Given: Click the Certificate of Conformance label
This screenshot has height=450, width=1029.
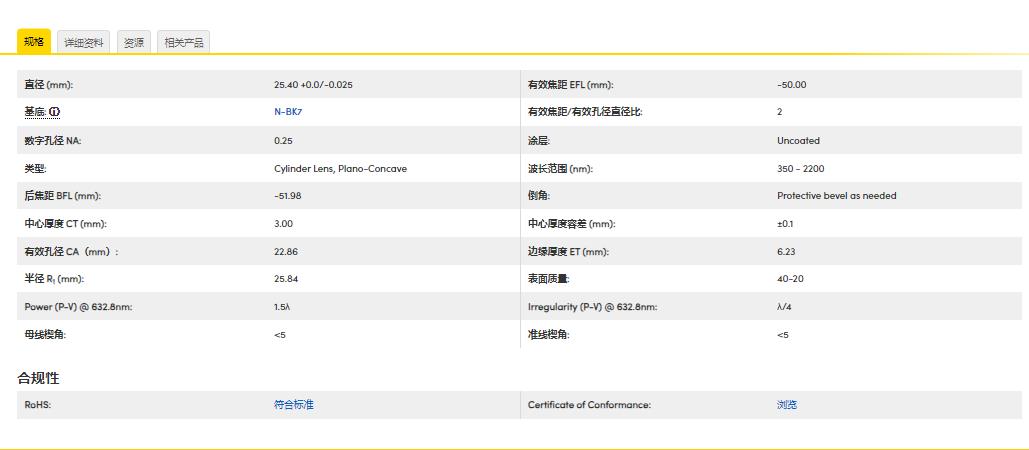Looking at the screenshot, I should (x=589, y=405).
